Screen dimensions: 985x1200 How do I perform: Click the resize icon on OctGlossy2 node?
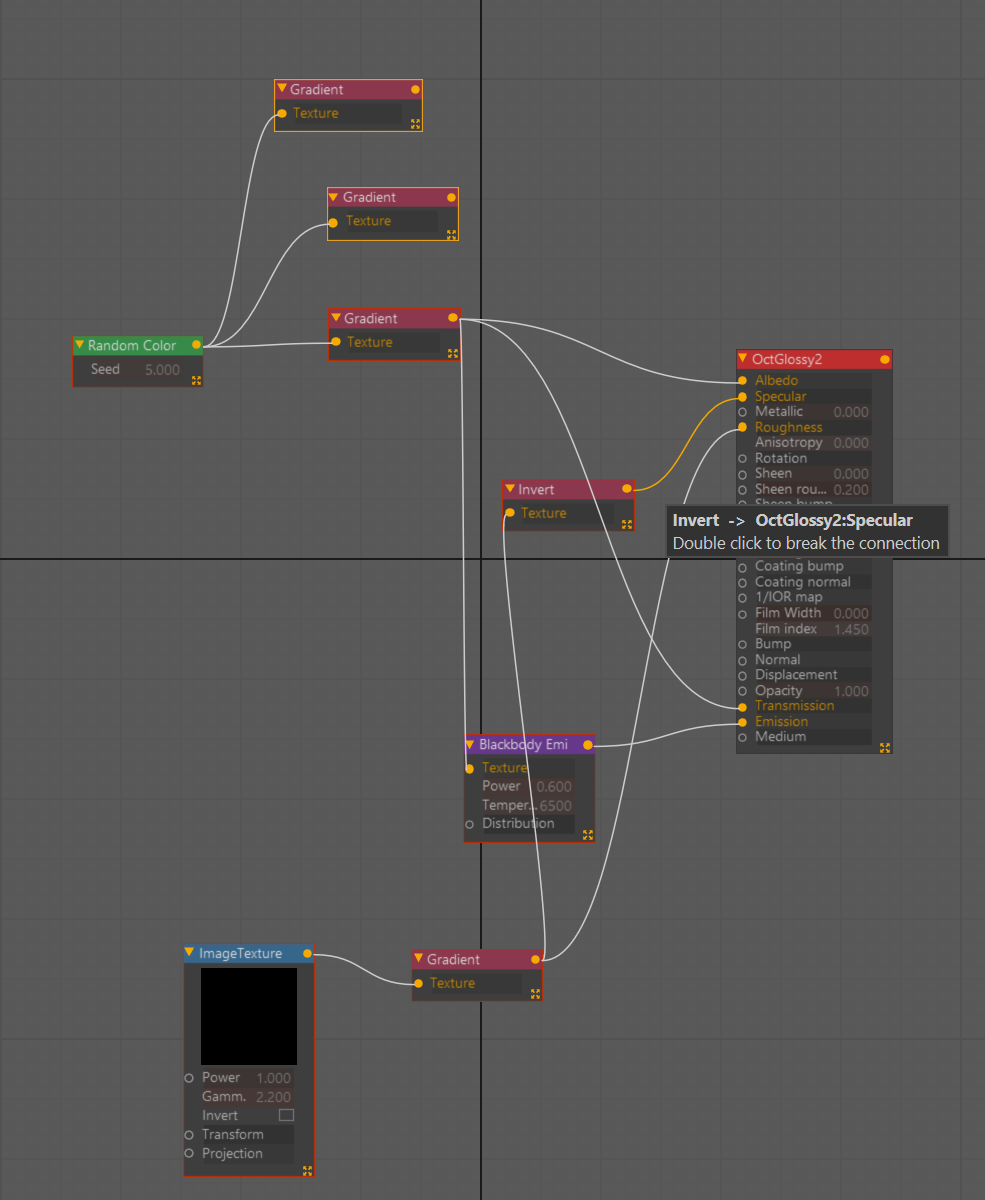pyautogui.click(x=884, y=747)
